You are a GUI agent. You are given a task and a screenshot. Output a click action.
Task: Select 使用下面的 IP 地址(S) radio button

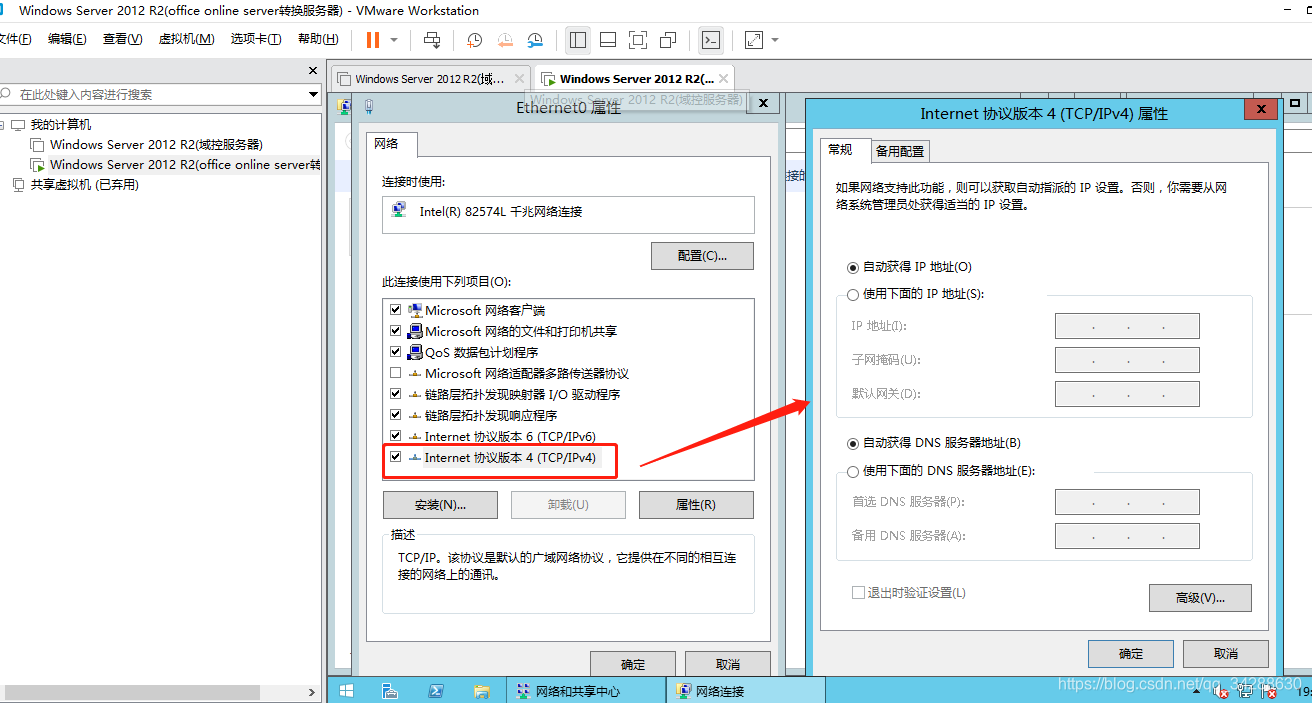[853, 294]
